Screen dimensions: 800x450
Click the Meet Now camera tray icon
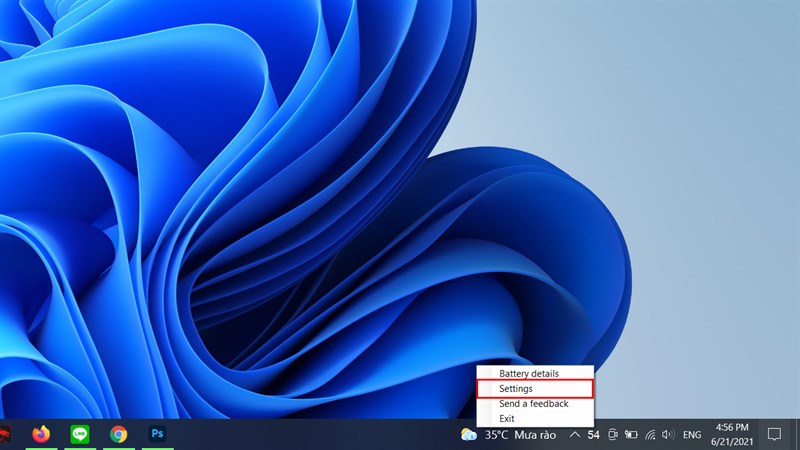(612, 435)
